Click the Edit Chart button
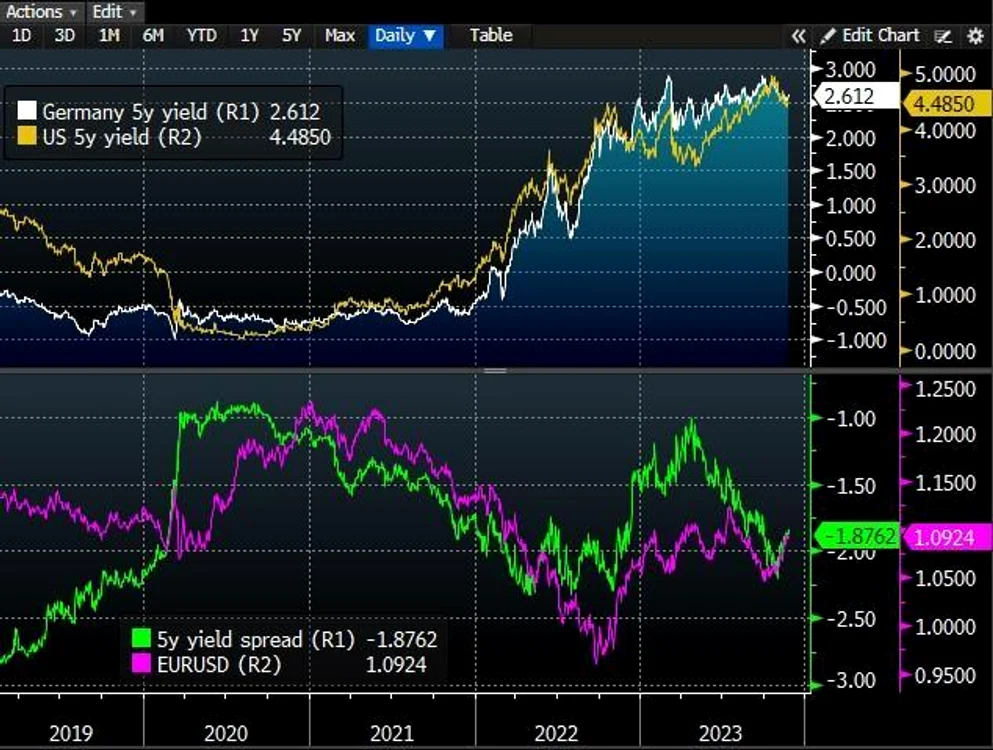 (x=870, y=35)
